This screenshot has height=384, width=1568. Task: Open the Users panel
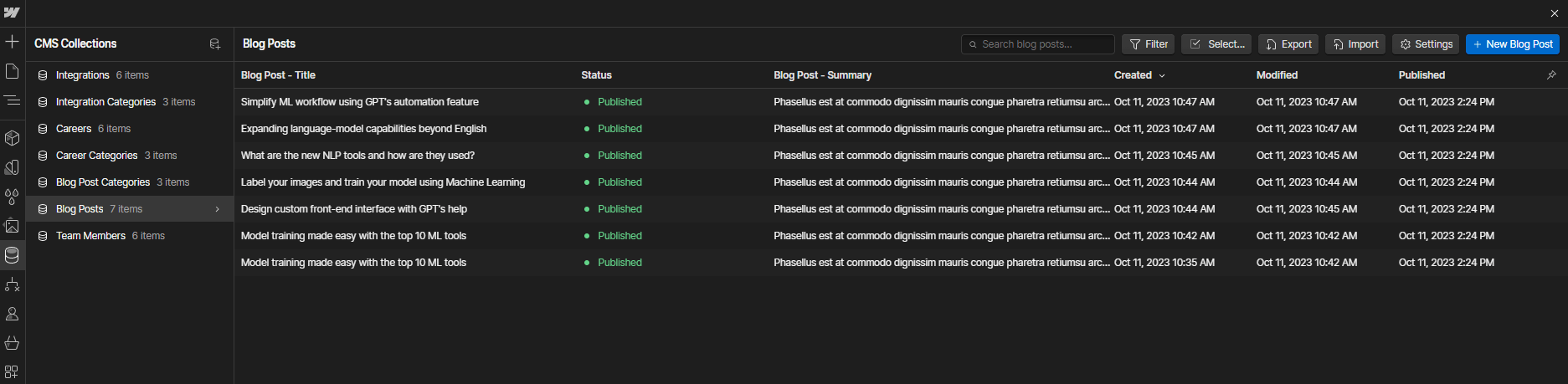coord(12,315)
